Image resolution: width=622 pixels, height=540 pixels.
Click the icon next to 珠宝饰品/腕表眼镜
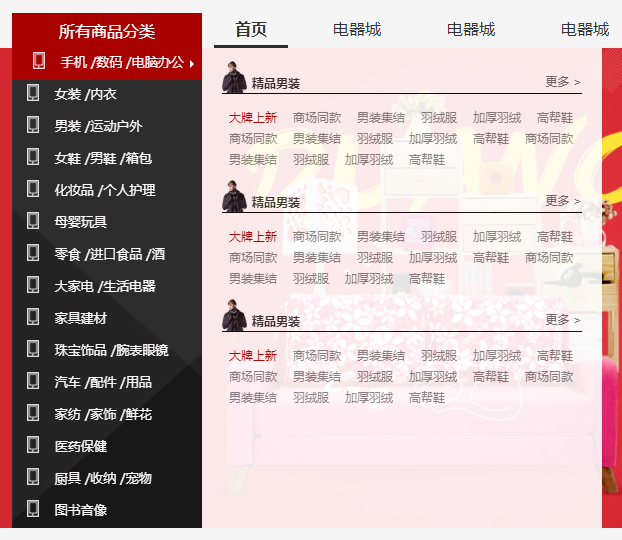(x=33, y=350)
